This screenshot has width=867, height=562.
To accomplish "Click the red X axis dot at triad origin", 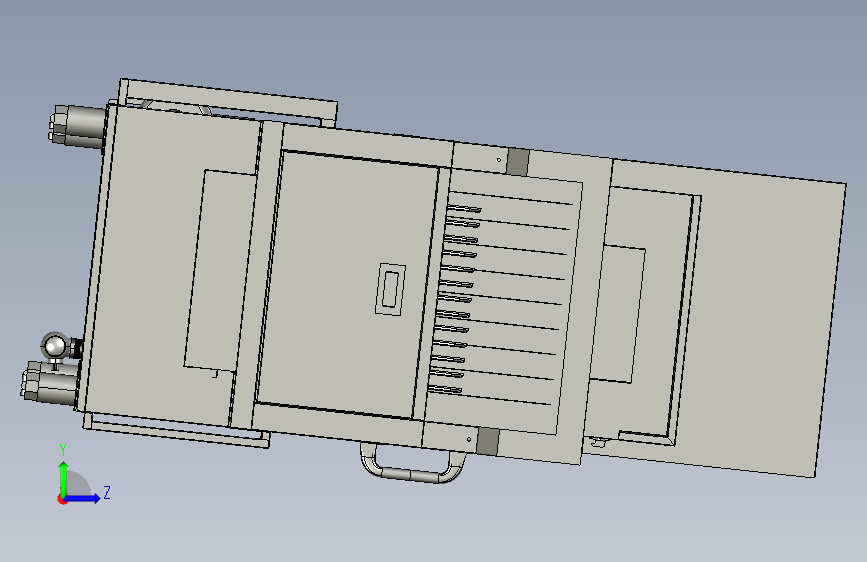I will coord(62,499).
